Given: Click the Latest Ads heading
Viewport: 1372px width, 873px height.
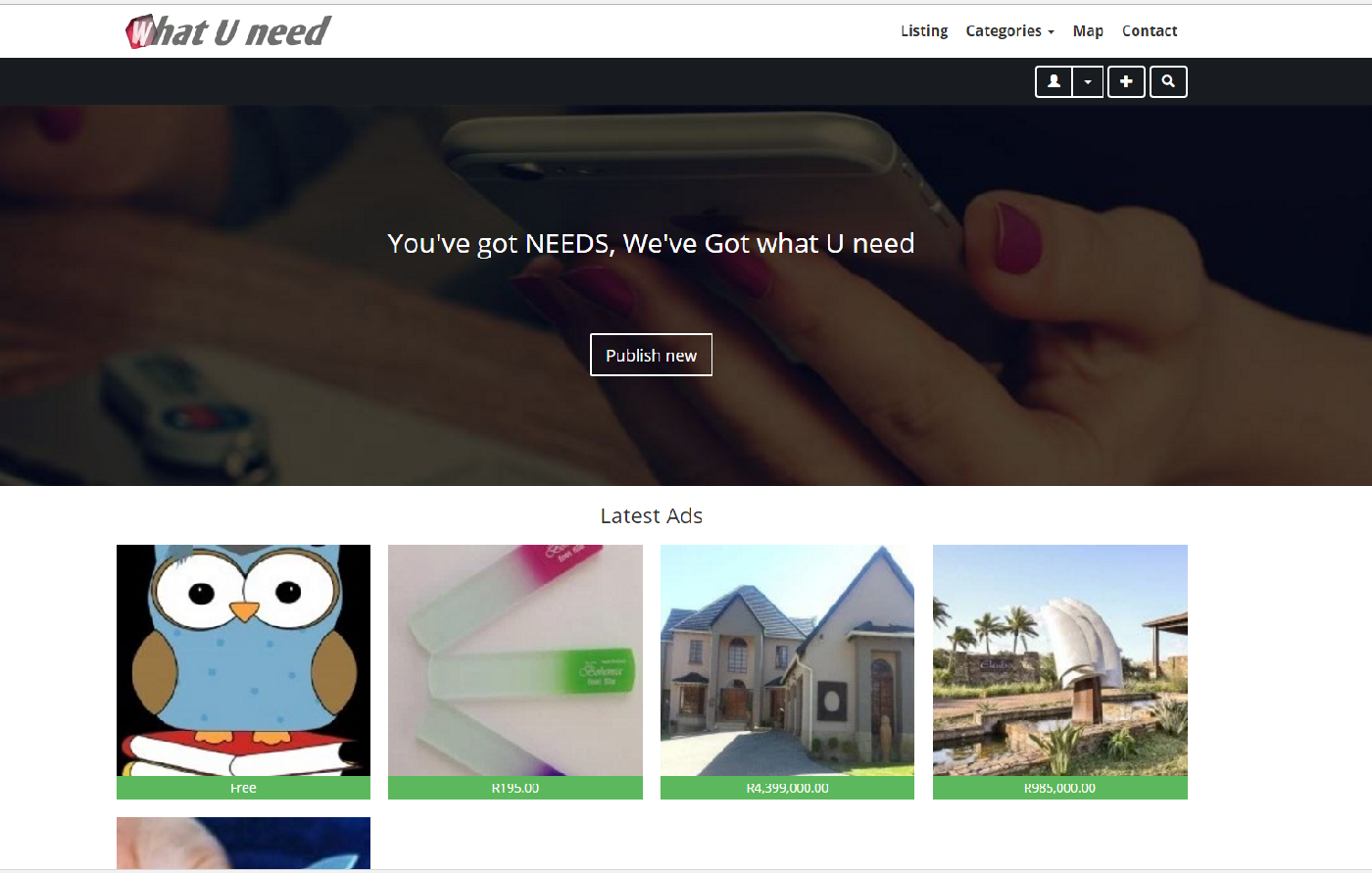Looking at the screenshot, I should click(x=651, y=516).
